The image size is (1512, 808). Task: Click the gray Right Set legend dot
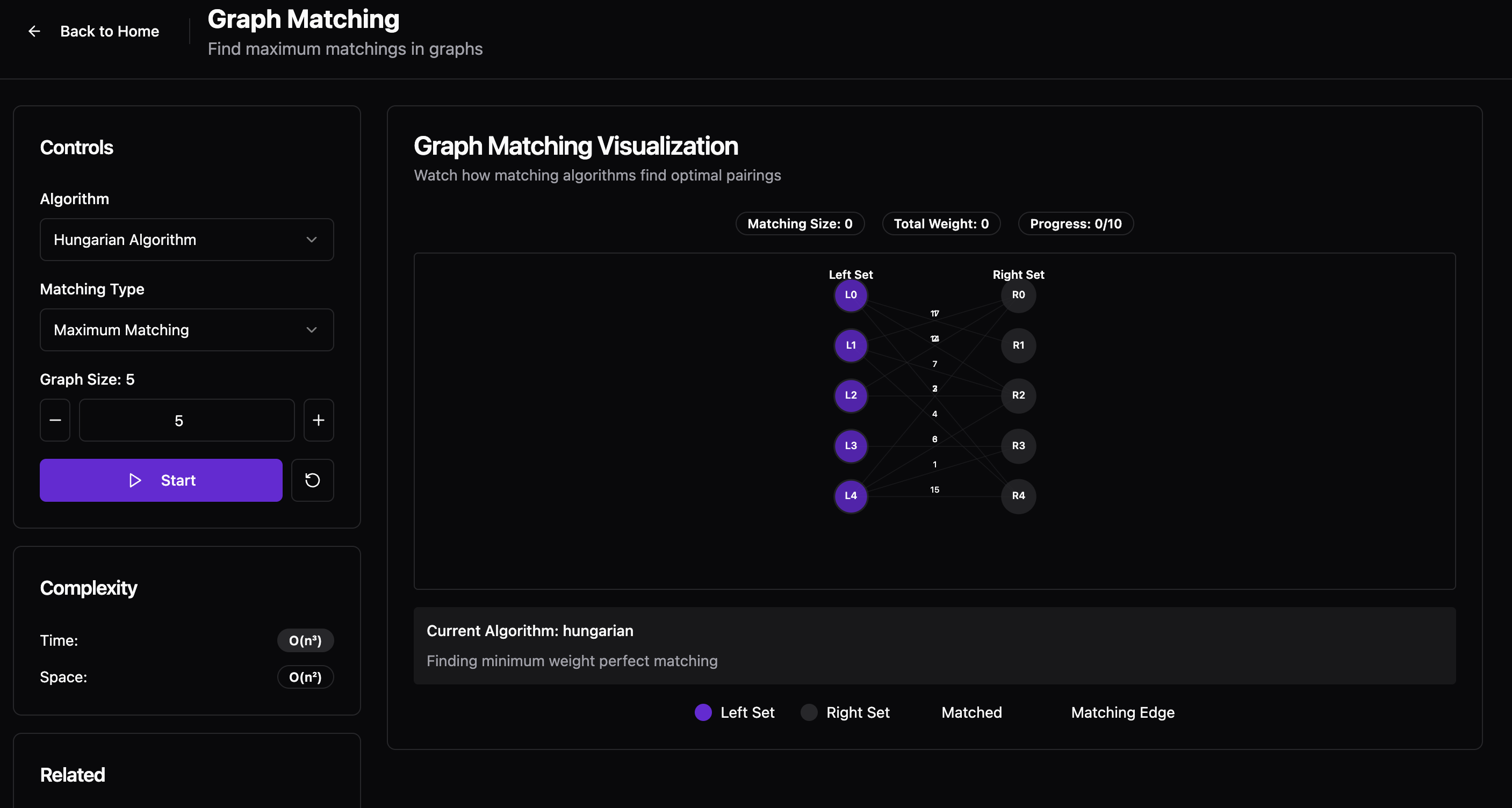809,712
